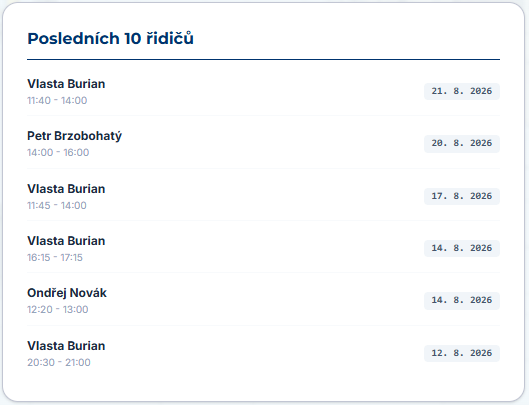Click the 17. 8. 2026 date badge
This screenshot has height=405, width=529.
click(462, 196)
